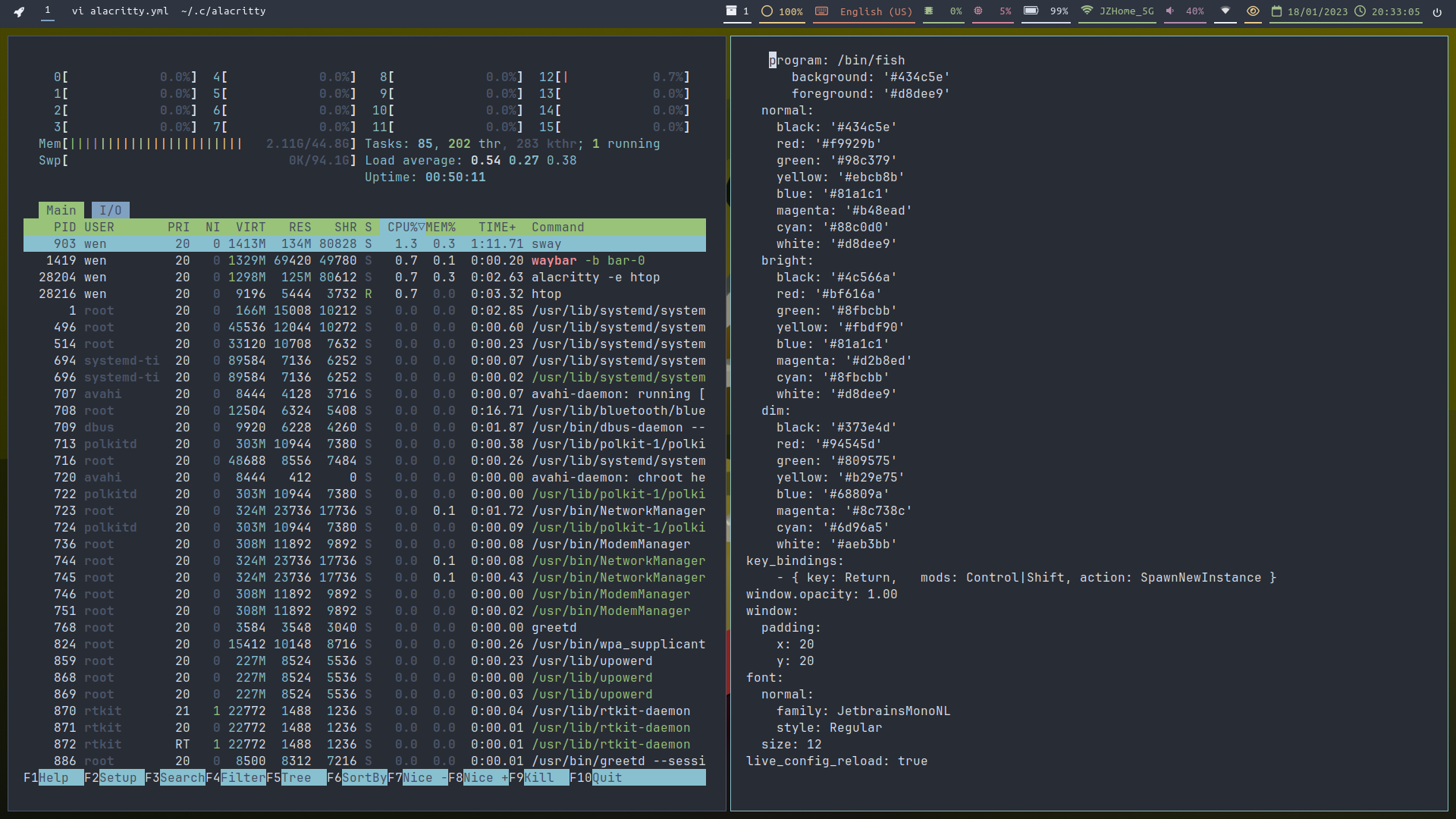Sort by the MEM% column header
This screenshot has width=1456, height=819.
441,227
